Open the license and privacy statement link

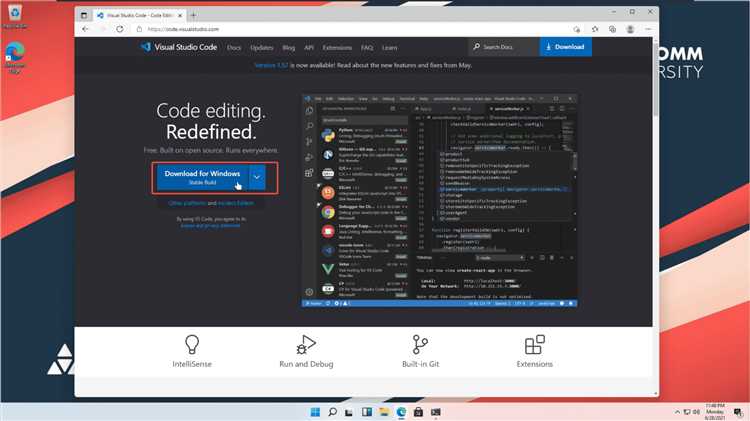[x=210, y=225]
